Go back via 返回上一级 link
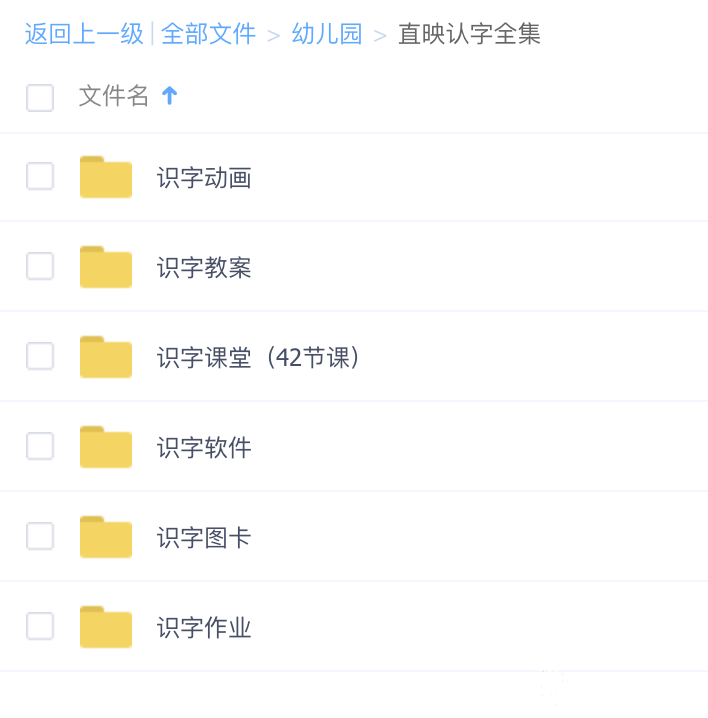 tap(84, 34)
